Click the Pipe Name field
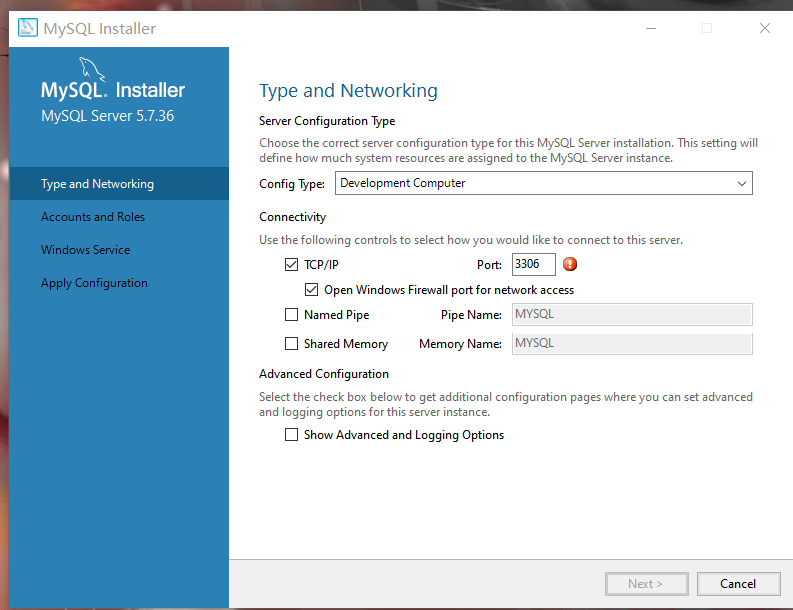Screen dimensions: 793x610 632,315
